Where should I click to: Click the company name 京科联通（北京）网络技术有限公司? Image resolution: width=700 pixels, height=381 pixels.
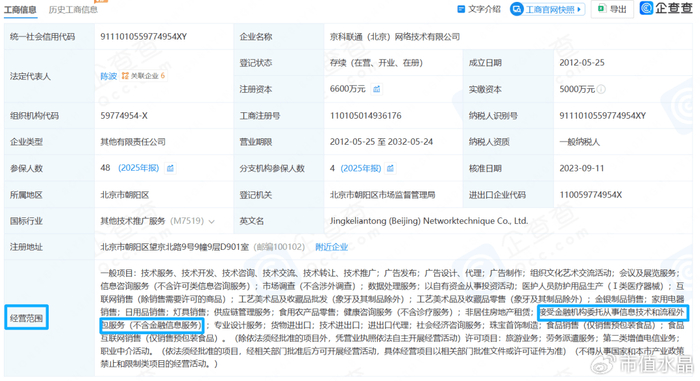(395, 37)
